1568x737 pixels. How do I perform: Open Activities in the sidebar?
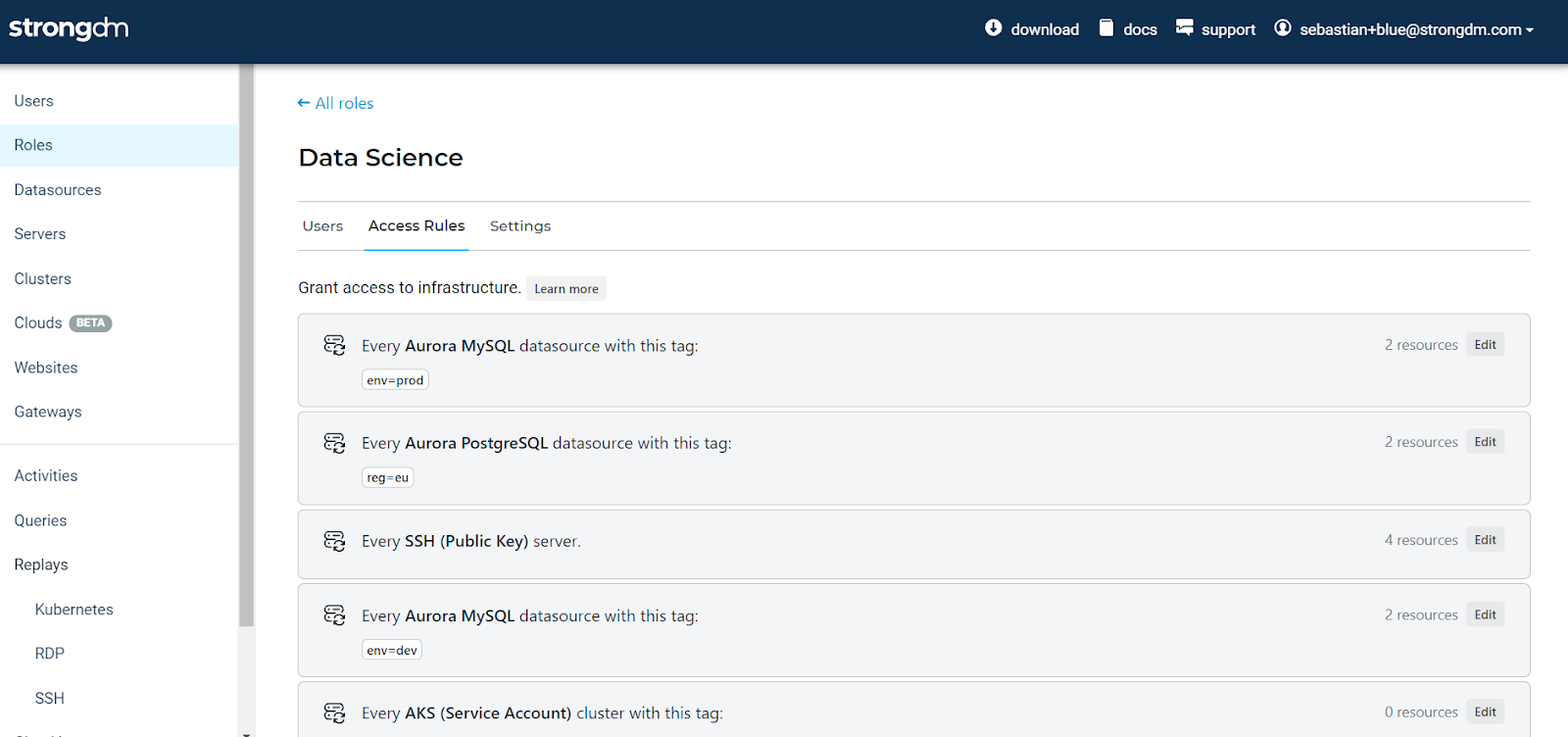point(119,476)
